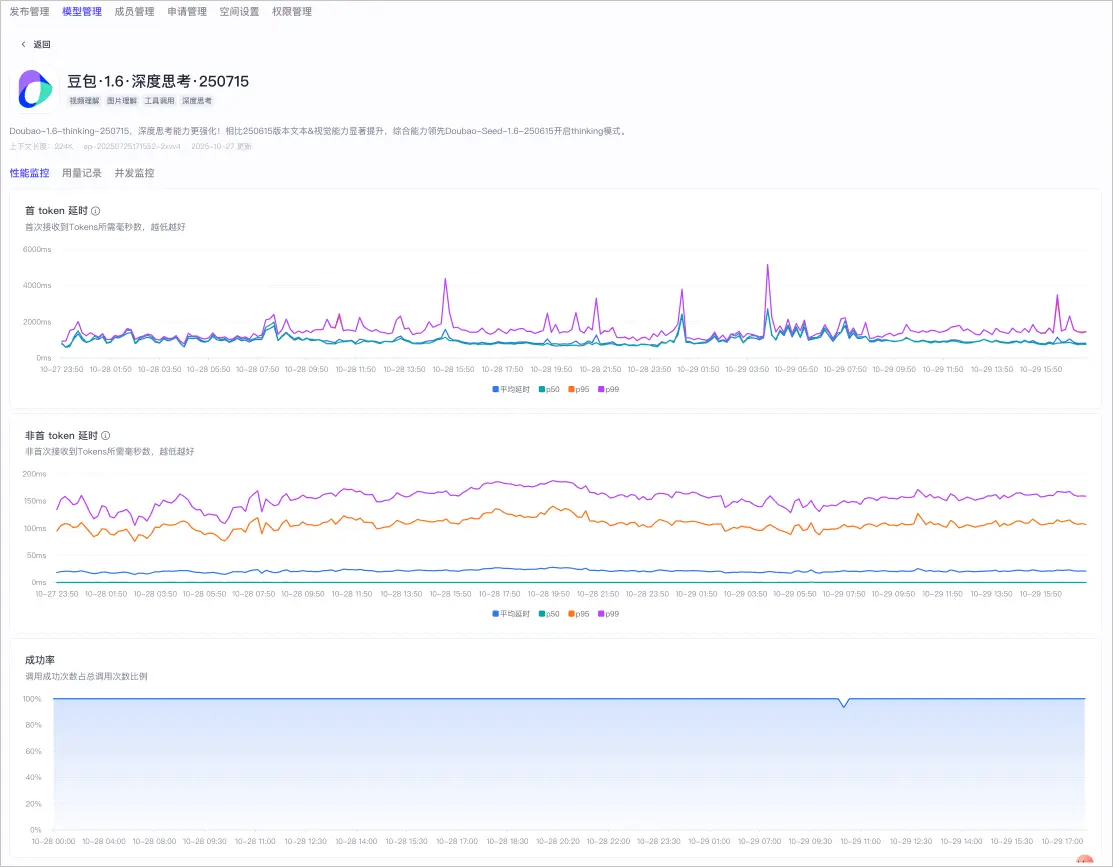Toggle p95 legend in 非首 token chart

[579, 614]
